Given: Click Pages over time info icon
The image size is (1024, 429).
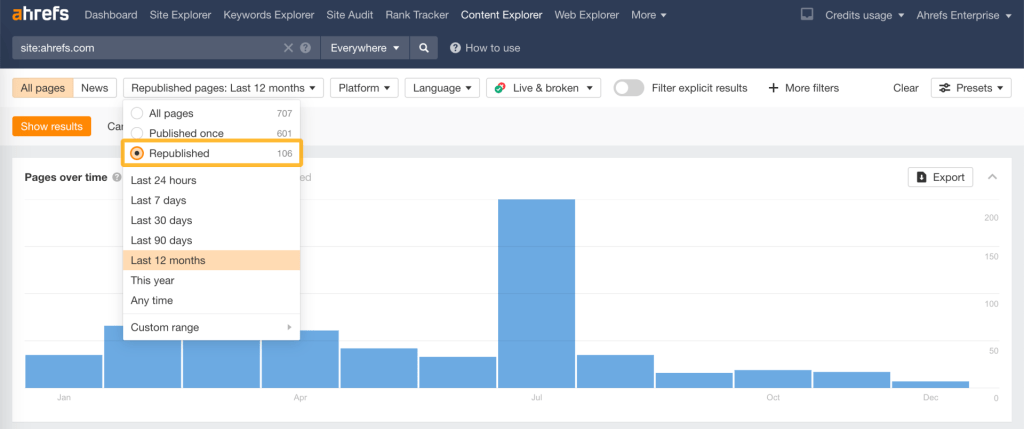Looking at the screenshot, I should 117,177.
